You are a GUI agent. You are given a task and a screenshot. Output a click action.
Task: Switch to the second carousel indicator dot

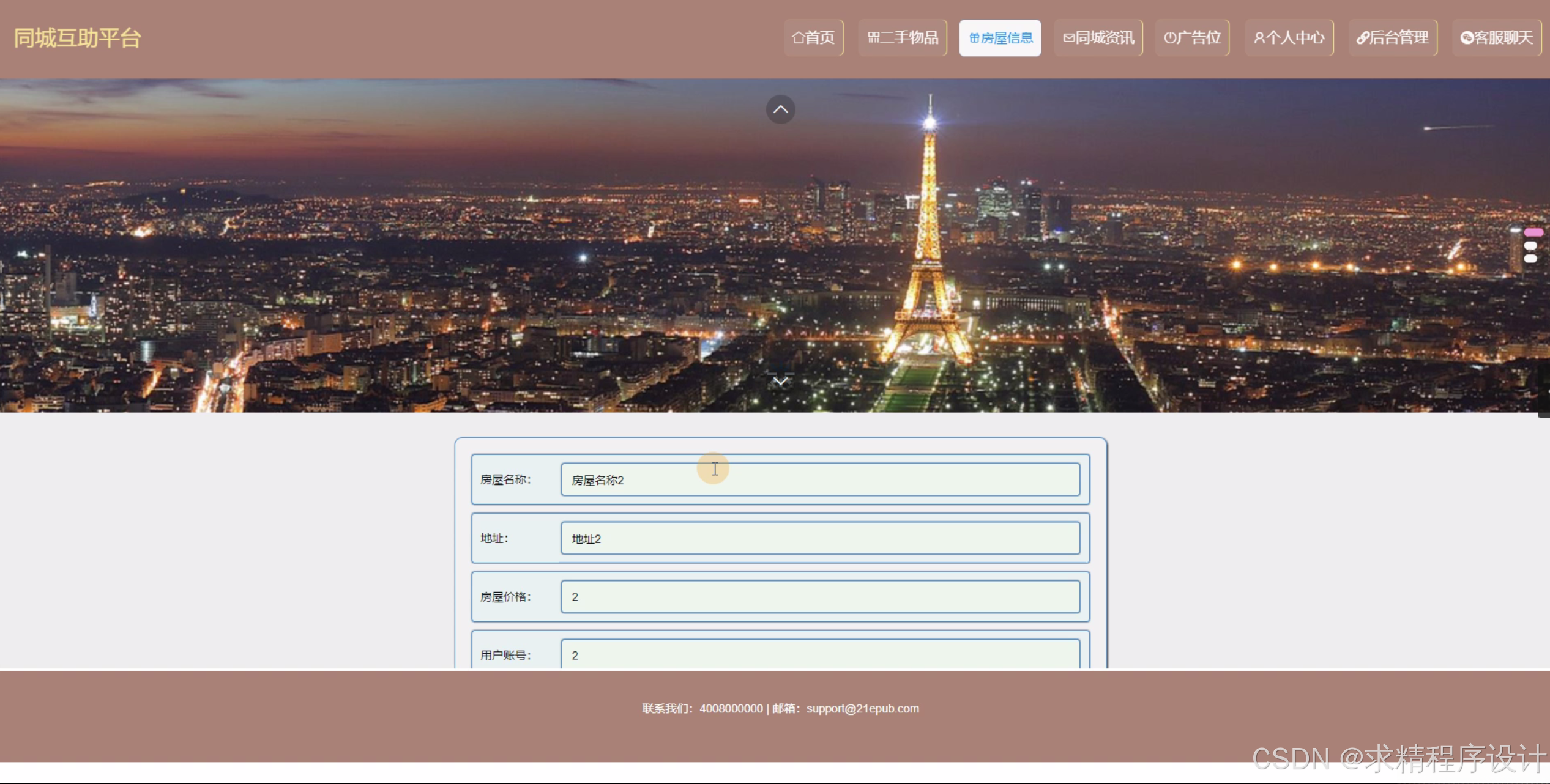coord(1530,246)
